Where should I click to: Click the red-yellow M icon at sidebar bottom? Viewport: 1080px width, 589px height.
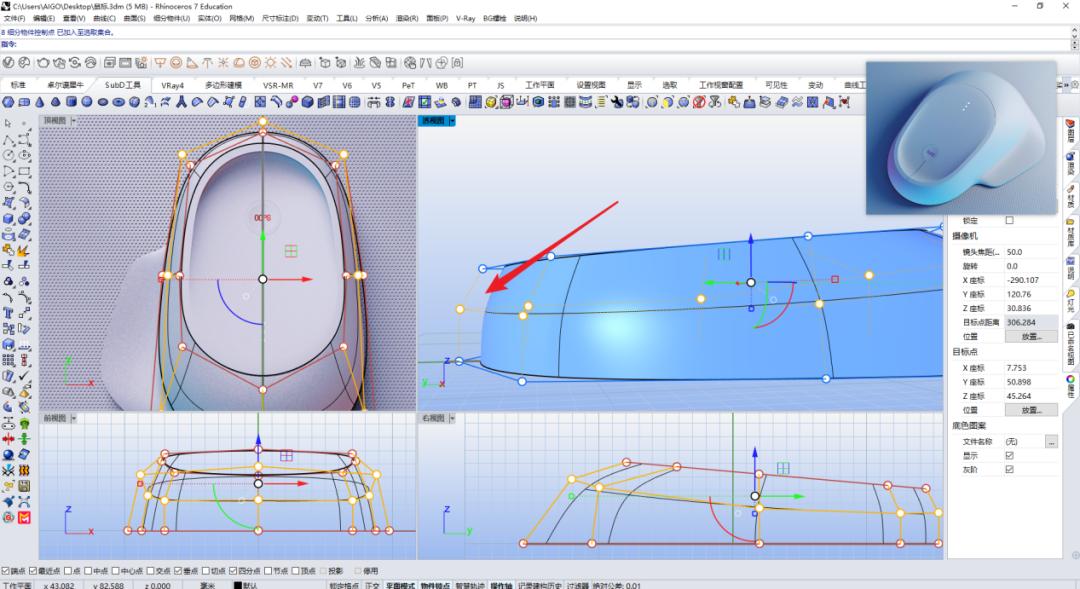pyautogui.click(x=24, y=517)
